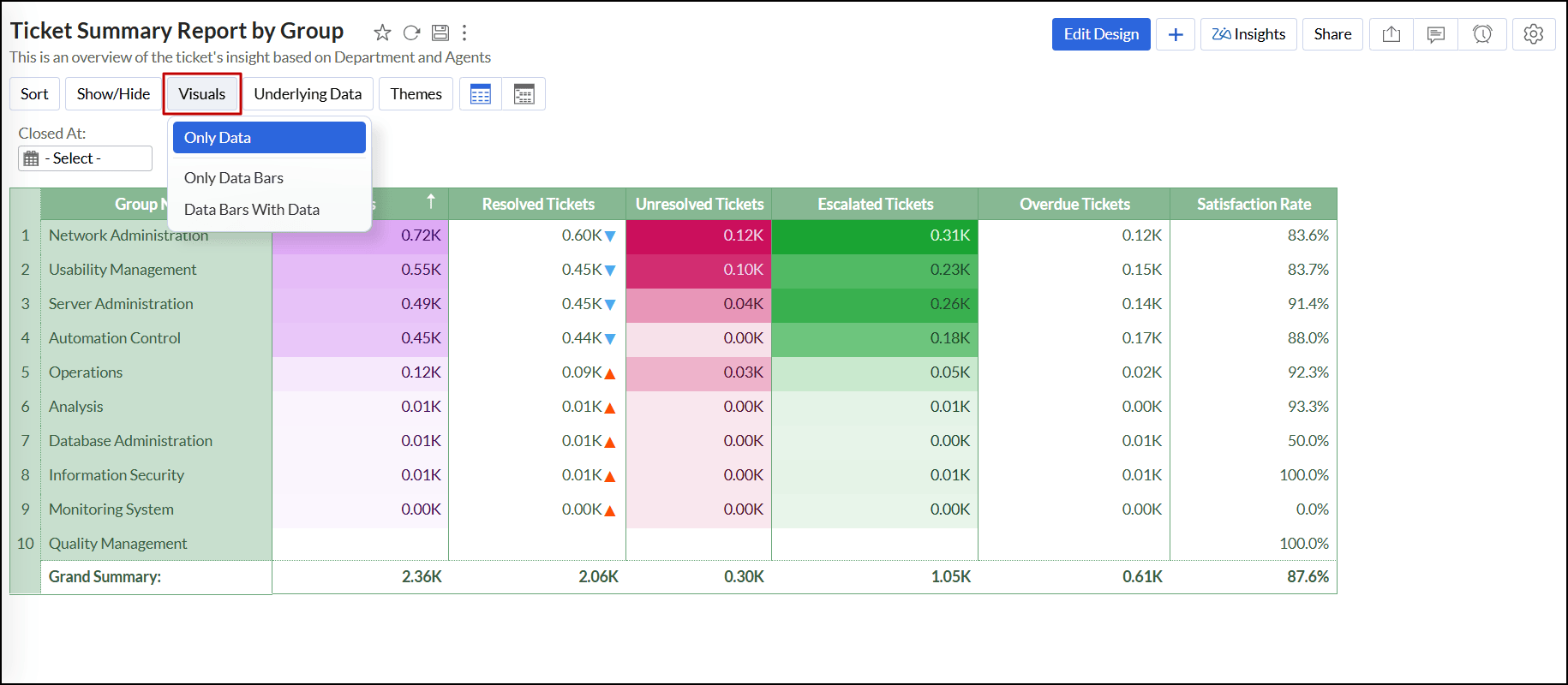Screen dimensions: 1568x685
Task: Click the export upload icon
Action: [1391, 34]
